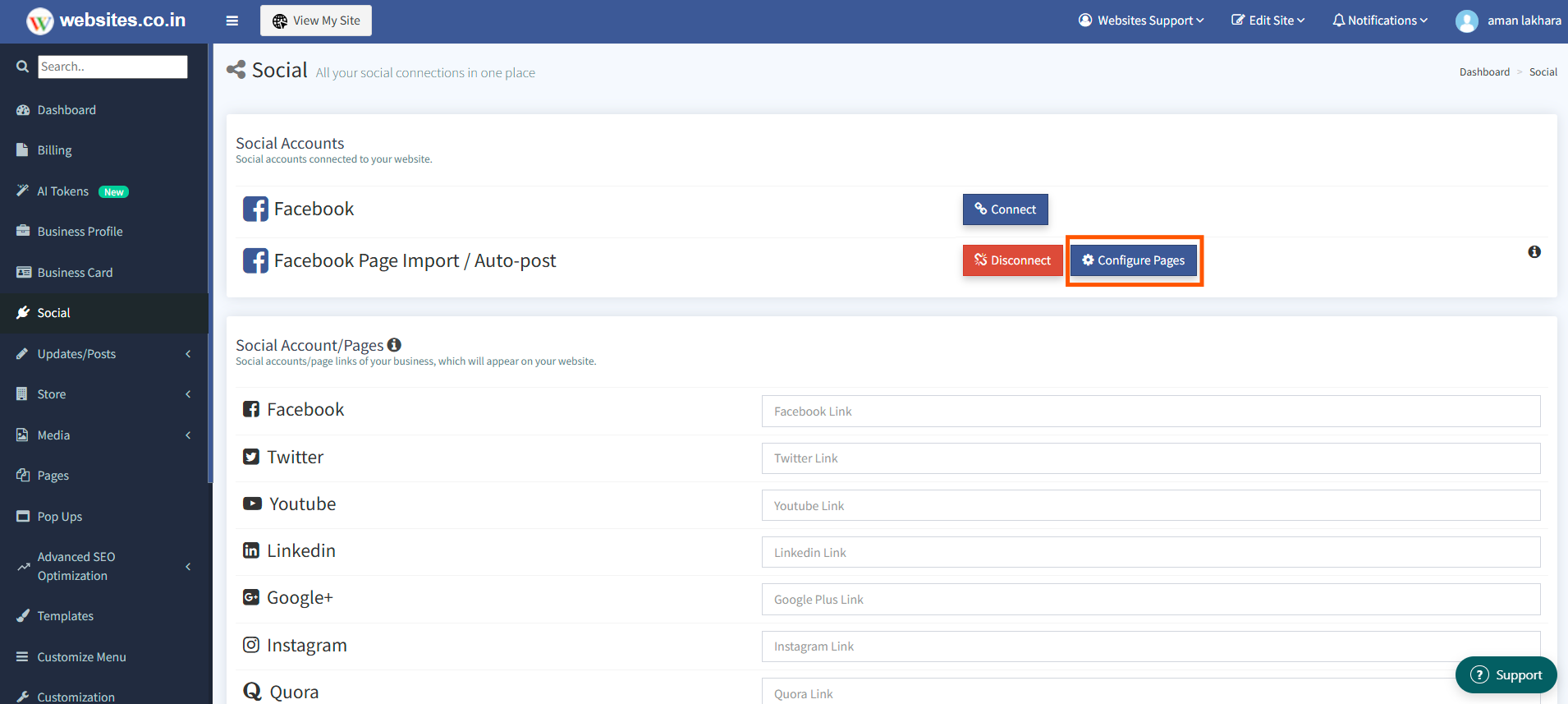Toggle the hamburger sidebar menu icon
This screenshot has width=1568, height=704.
point(232,21)
